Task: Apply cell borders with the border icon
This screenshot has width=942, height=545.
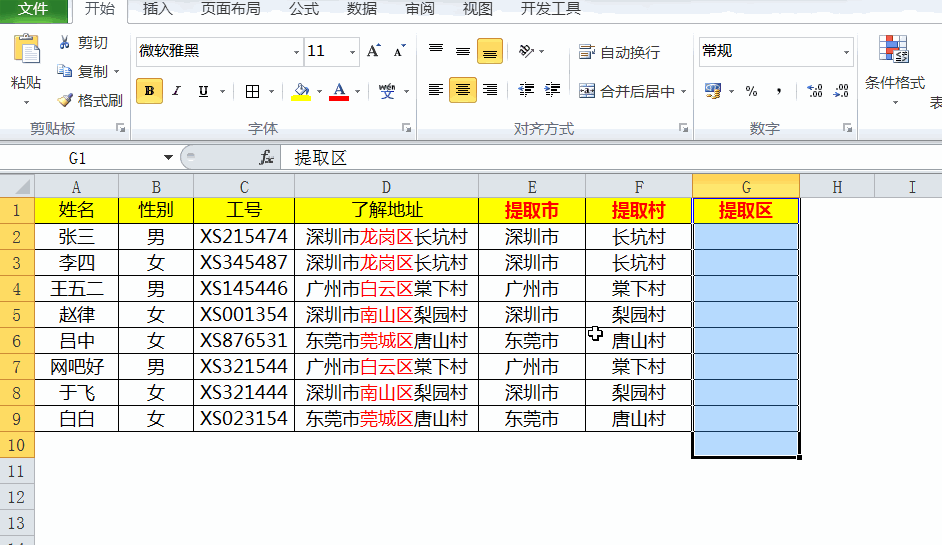Action: pyautogui.click(x=252, y=91)
